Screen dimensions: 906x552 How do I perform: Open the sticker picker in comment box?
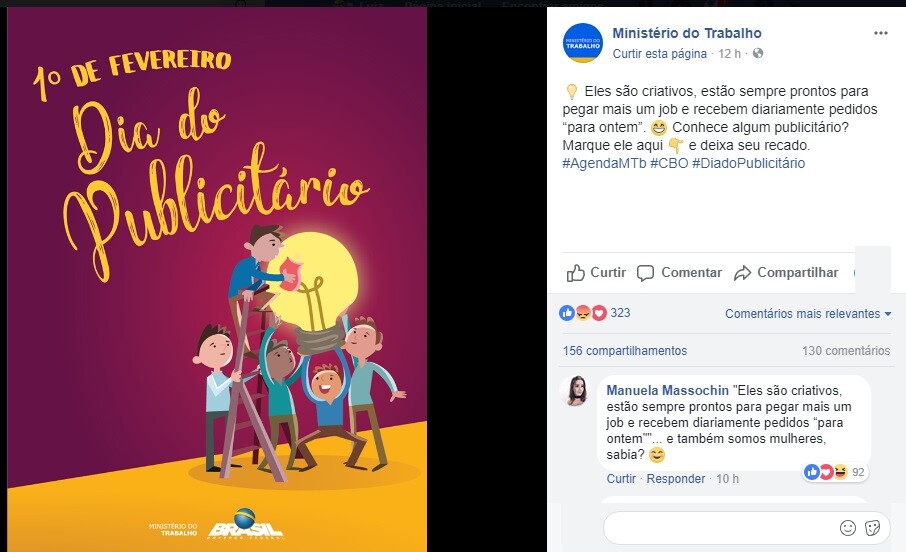[x=872, y=528]
